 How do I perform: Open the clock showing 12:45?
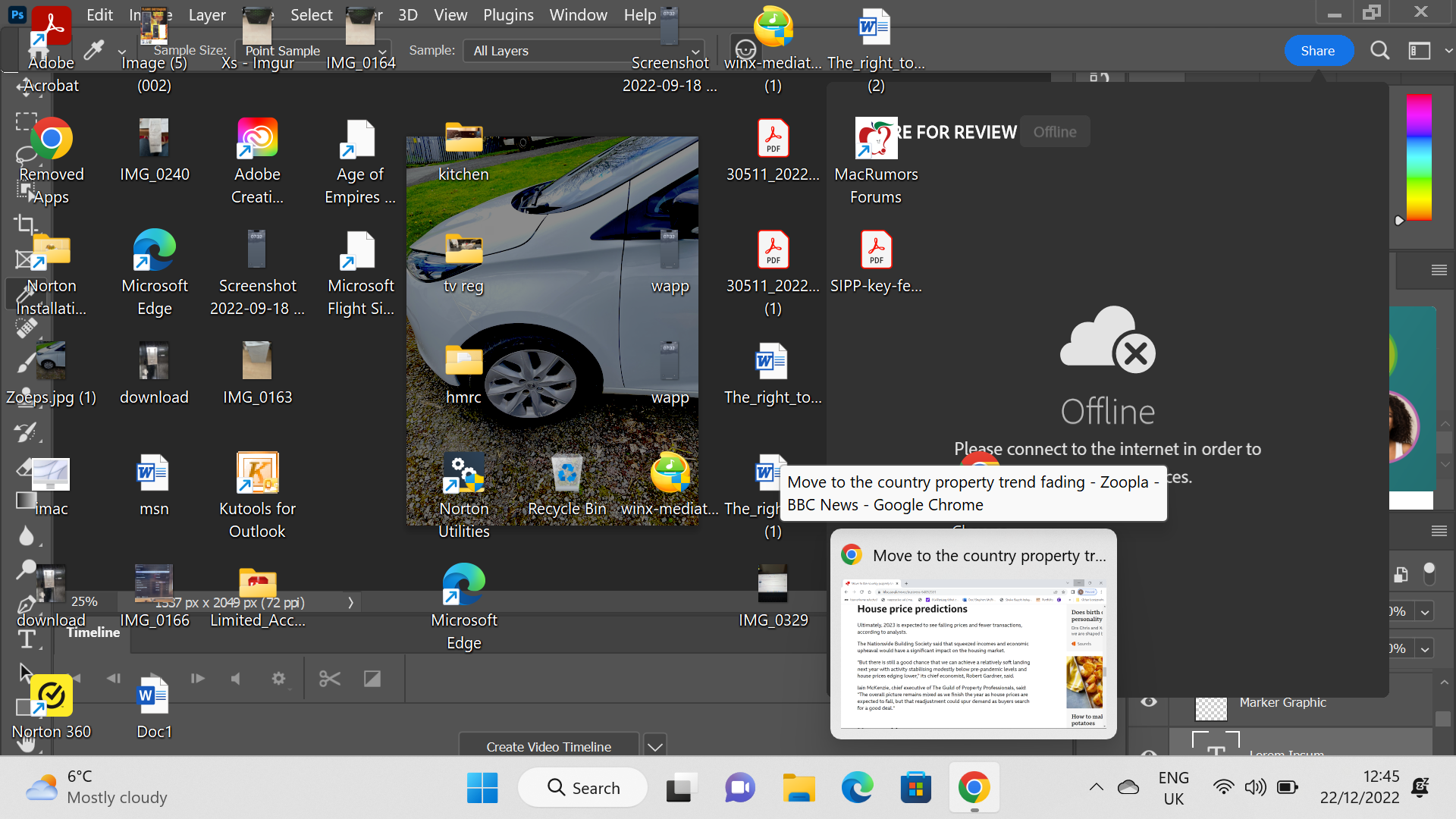tap(1360, 787)
